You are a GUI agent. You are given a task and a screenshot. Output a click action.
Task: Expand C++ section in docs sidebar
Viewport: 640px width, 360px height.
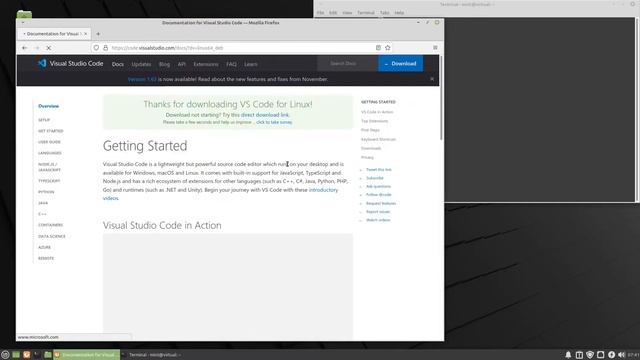(42, 214)
